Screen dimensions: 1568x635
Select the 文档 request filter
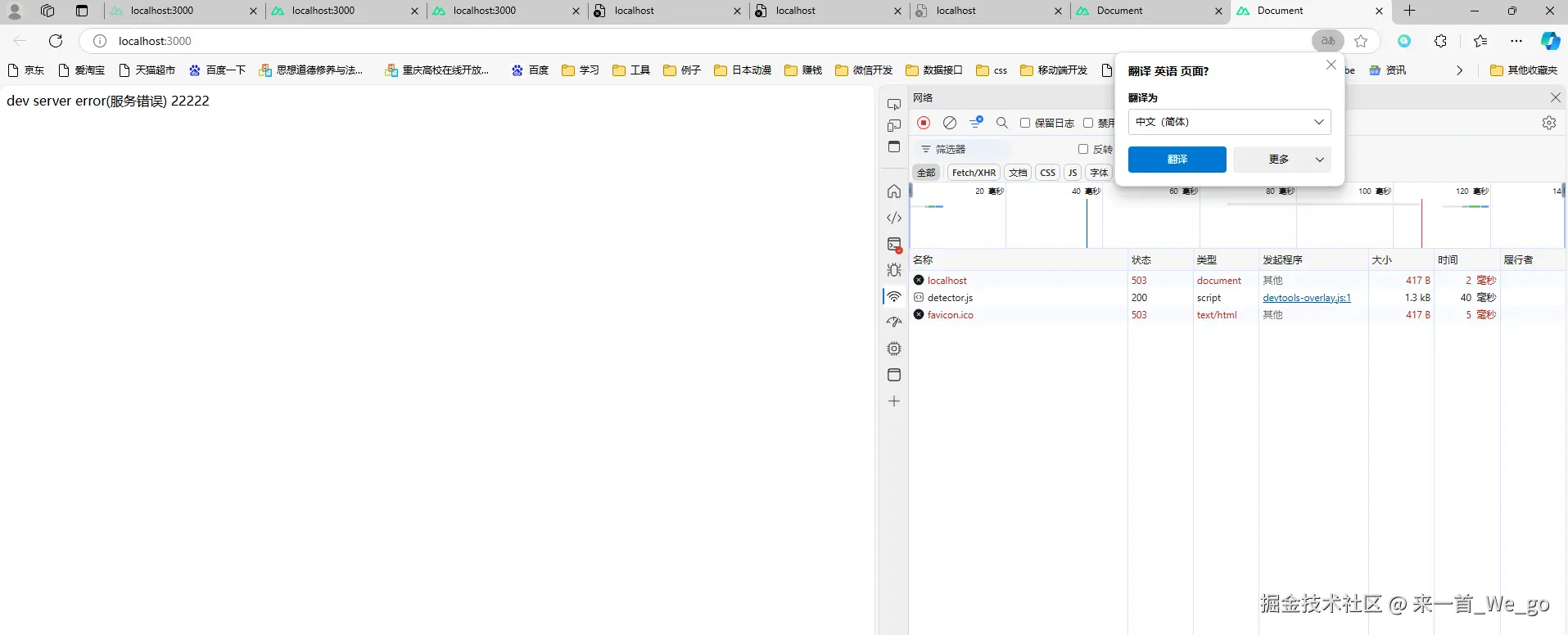pyautogui.click(x=1018, y=173)
